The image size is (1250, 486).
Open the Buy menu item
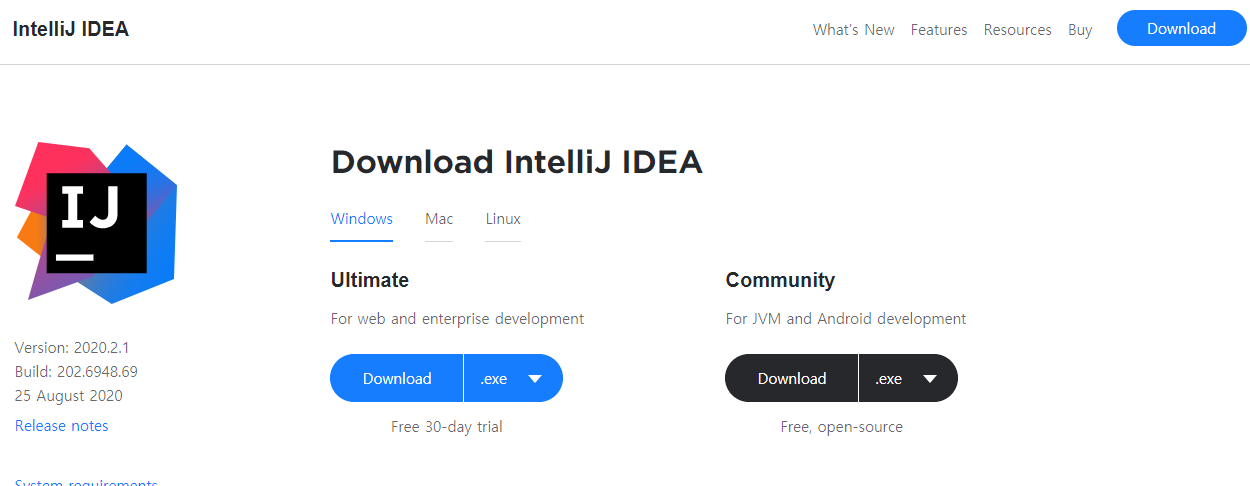click(1080, 30)
